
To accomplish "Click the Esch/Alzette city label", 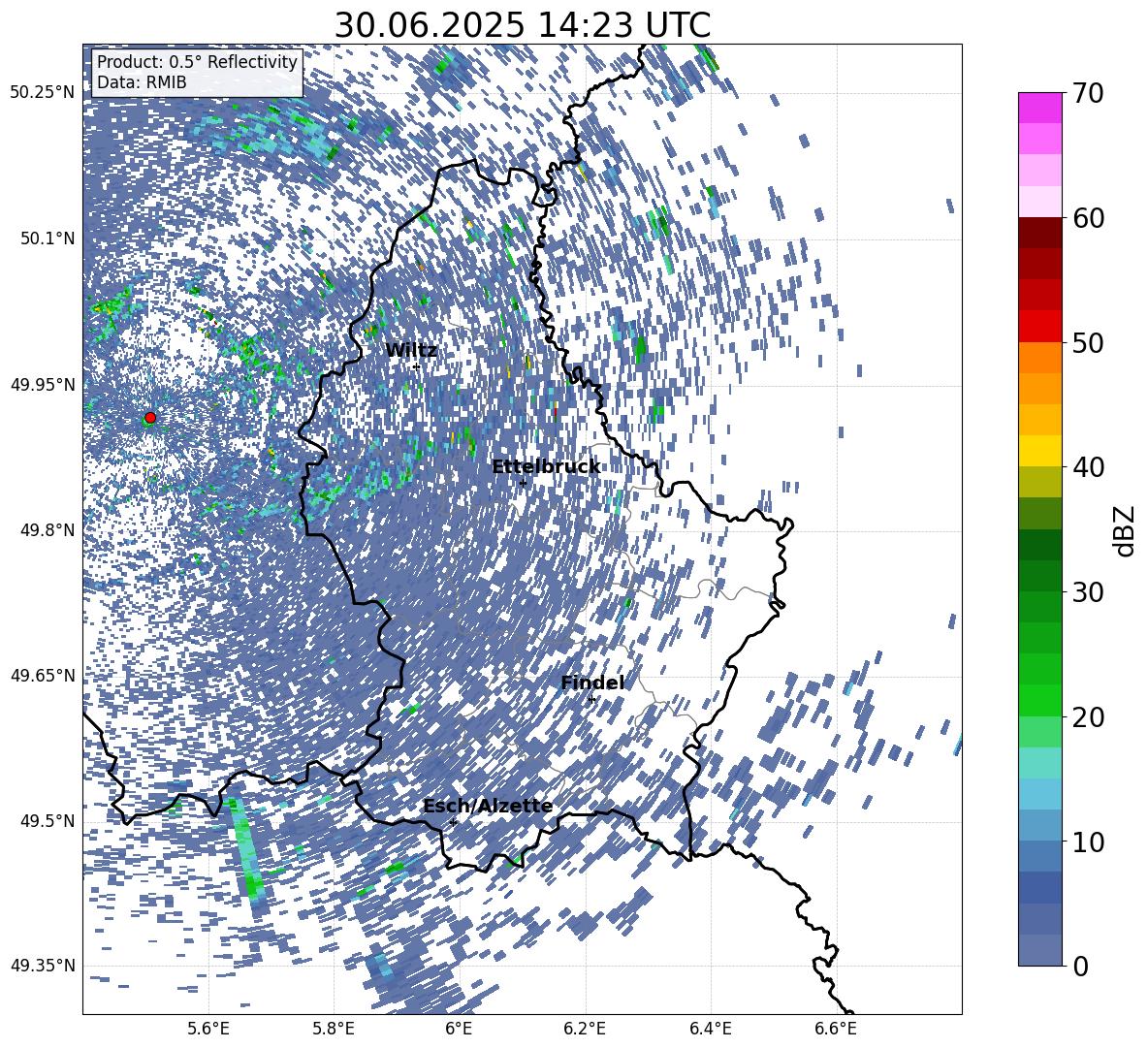I will (x=488, y=806).
